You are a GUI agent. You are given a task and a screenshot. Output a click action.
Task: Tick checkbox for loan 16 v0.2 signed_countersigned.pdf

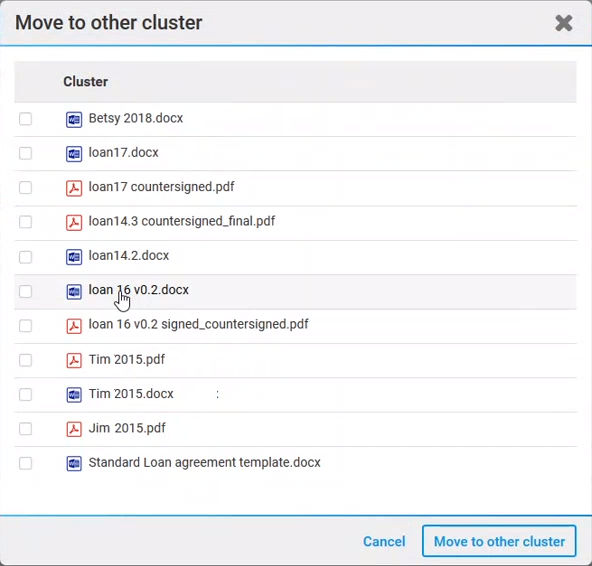[x=25, y=325]
